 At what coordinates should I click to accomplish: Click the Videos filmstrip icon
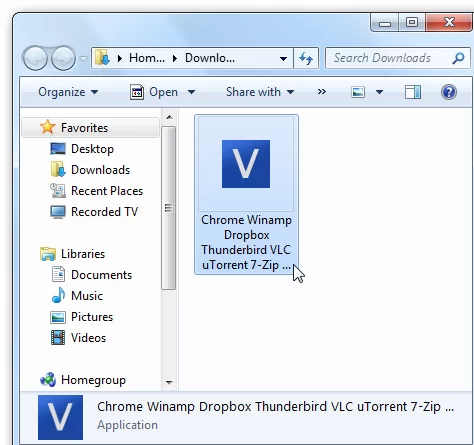coord(58,338)
